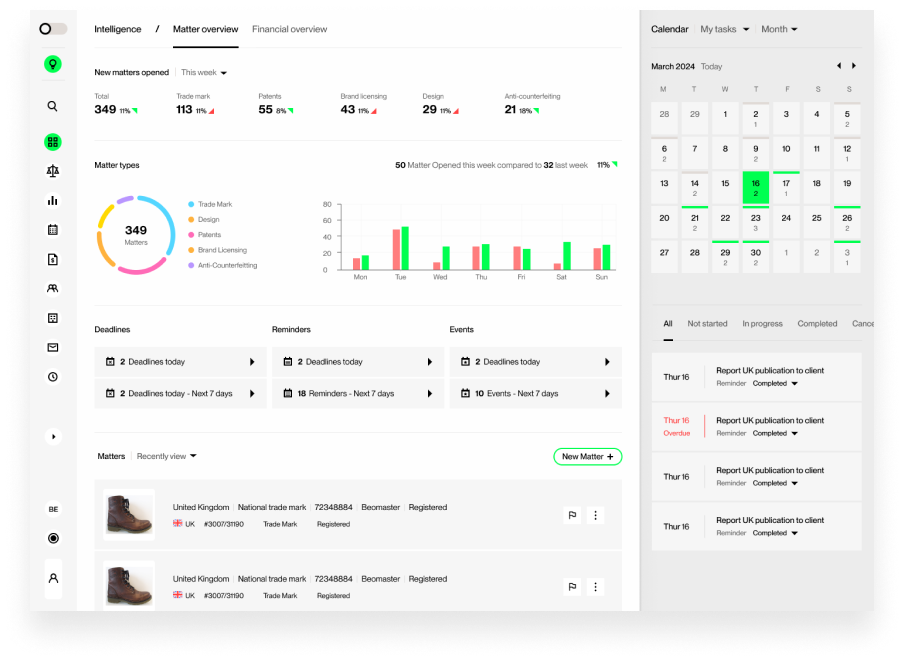Select the dashboard grid icon in sidebar
The height and width of the screenshot is (661, 904).
pyautogui.click(x=53, y=142)
